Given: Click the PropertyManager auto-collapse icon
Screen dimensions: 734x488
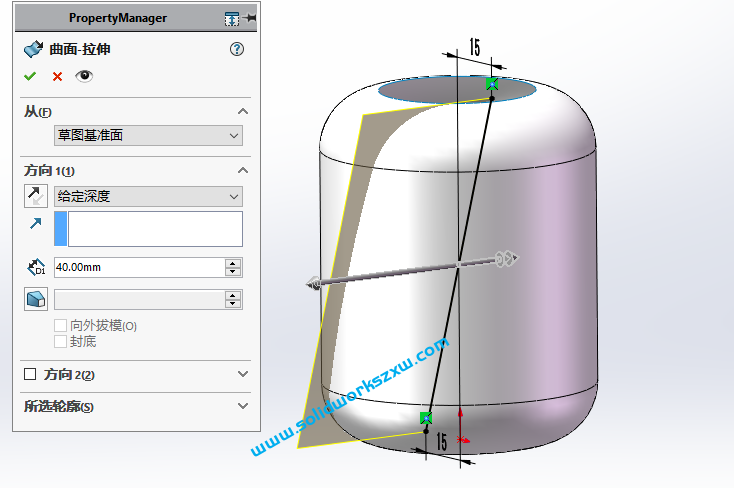Looking at the screenshot, I should (232, 19).
